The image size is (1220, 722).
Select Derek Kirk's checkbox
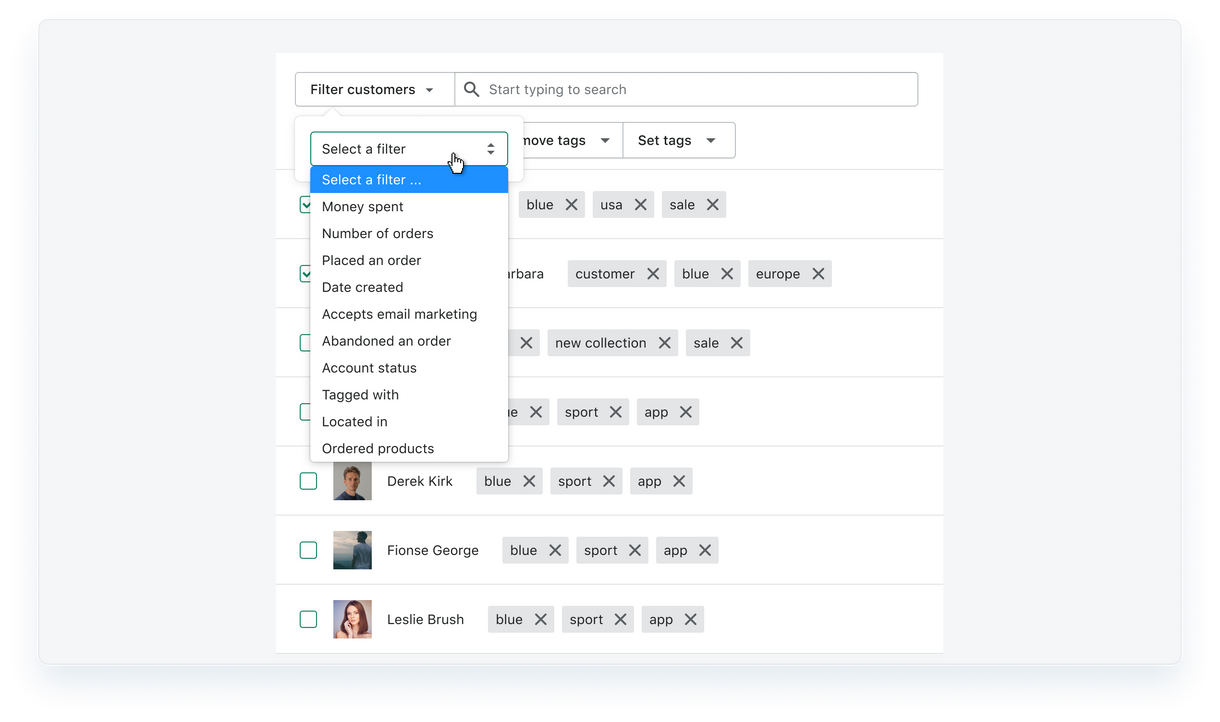(308, 481)
